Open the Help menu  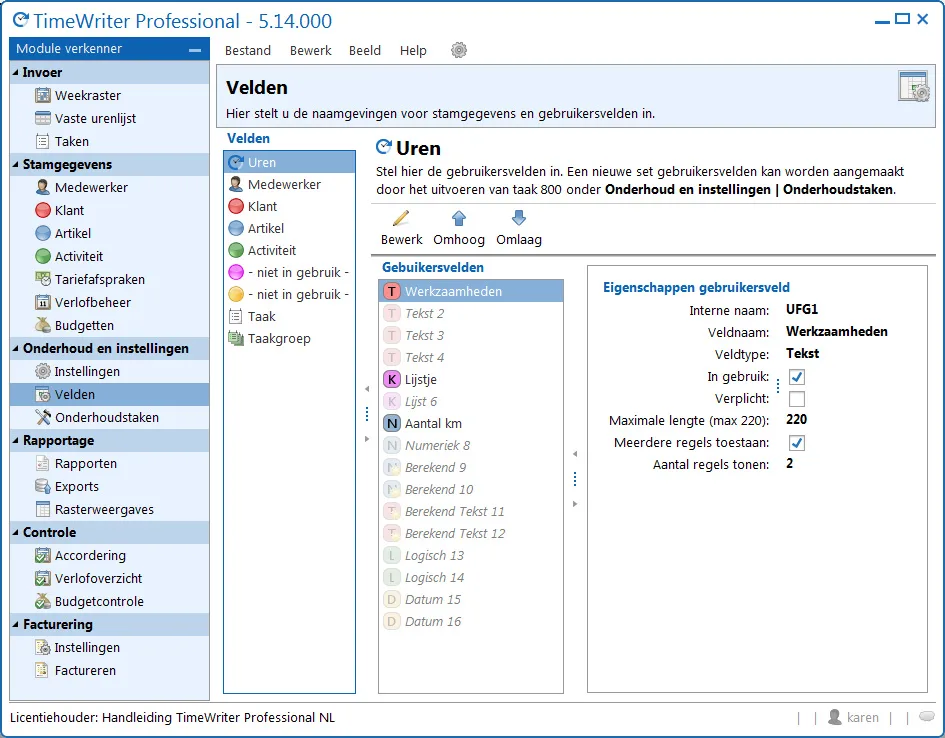413,51
